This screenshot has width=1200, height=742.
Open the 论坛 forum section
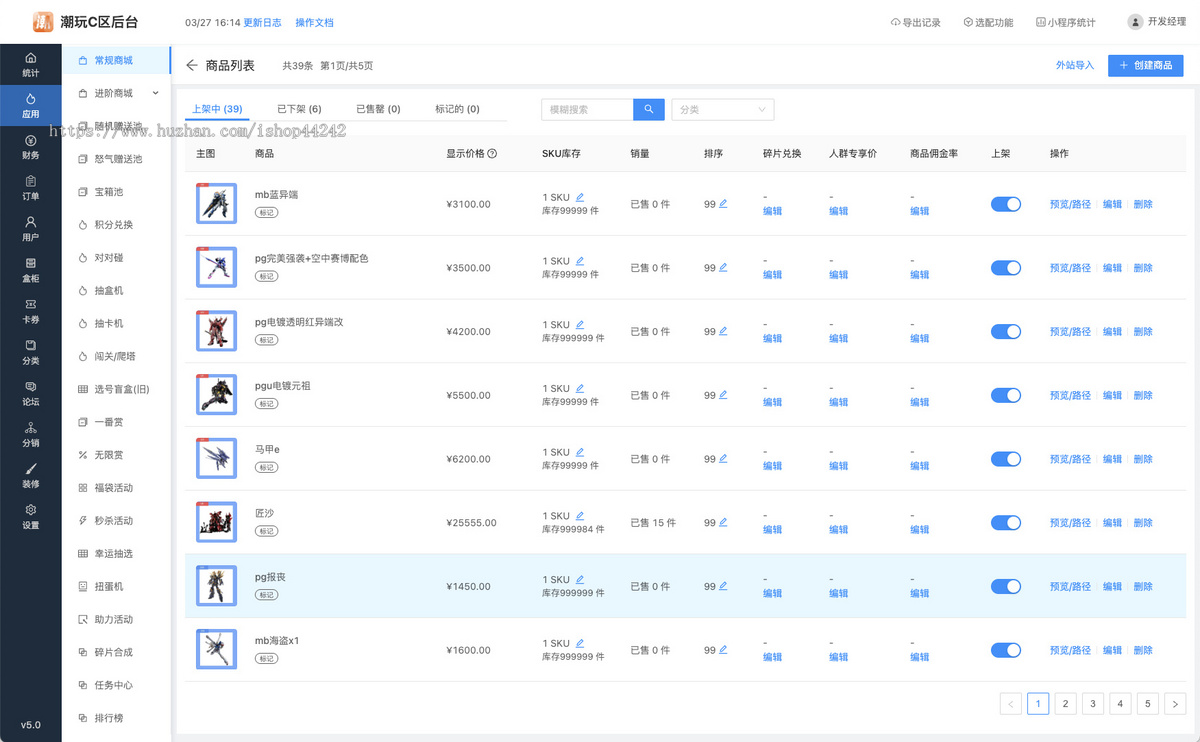30,392
